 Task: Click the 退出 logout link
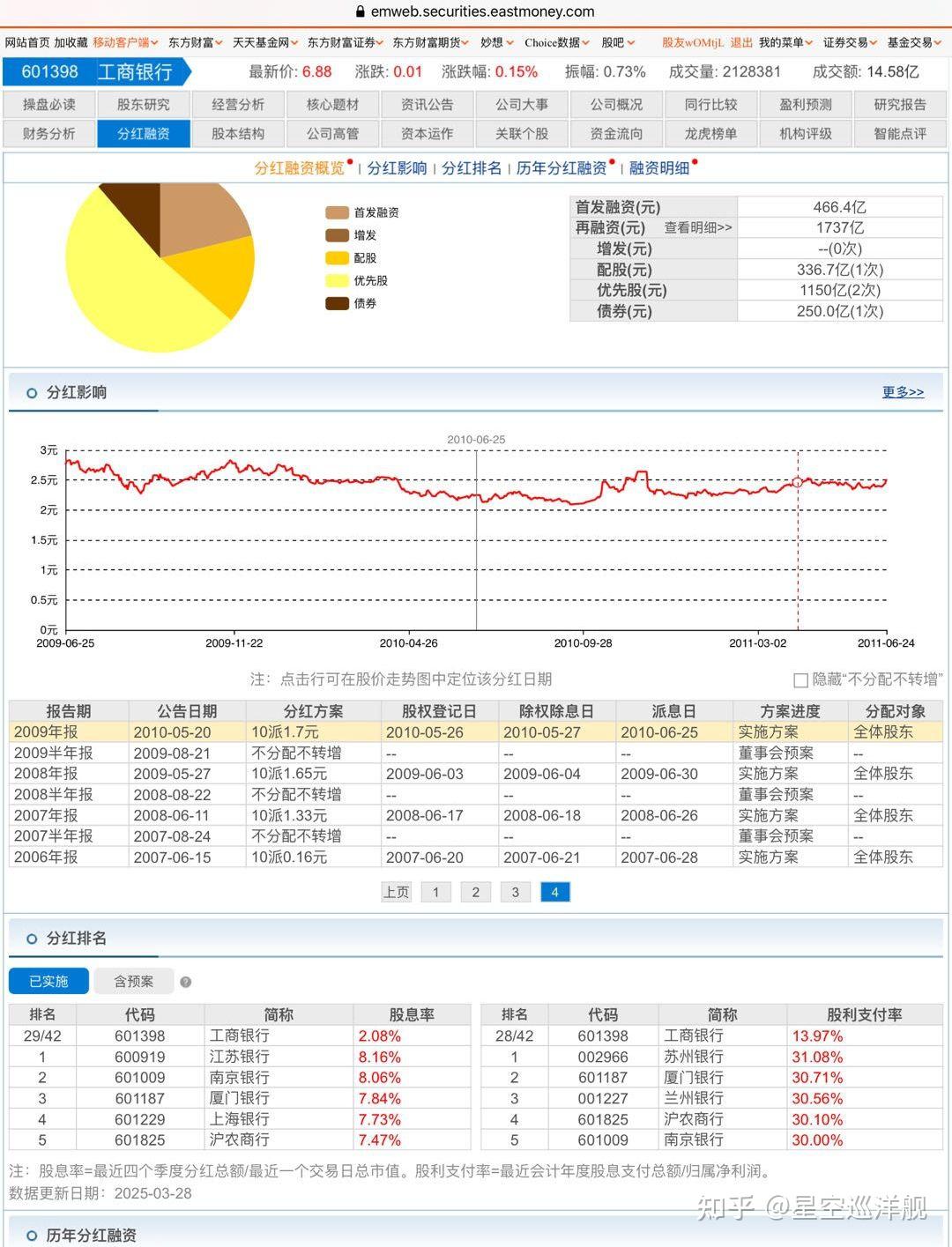(x=741, y=42)
